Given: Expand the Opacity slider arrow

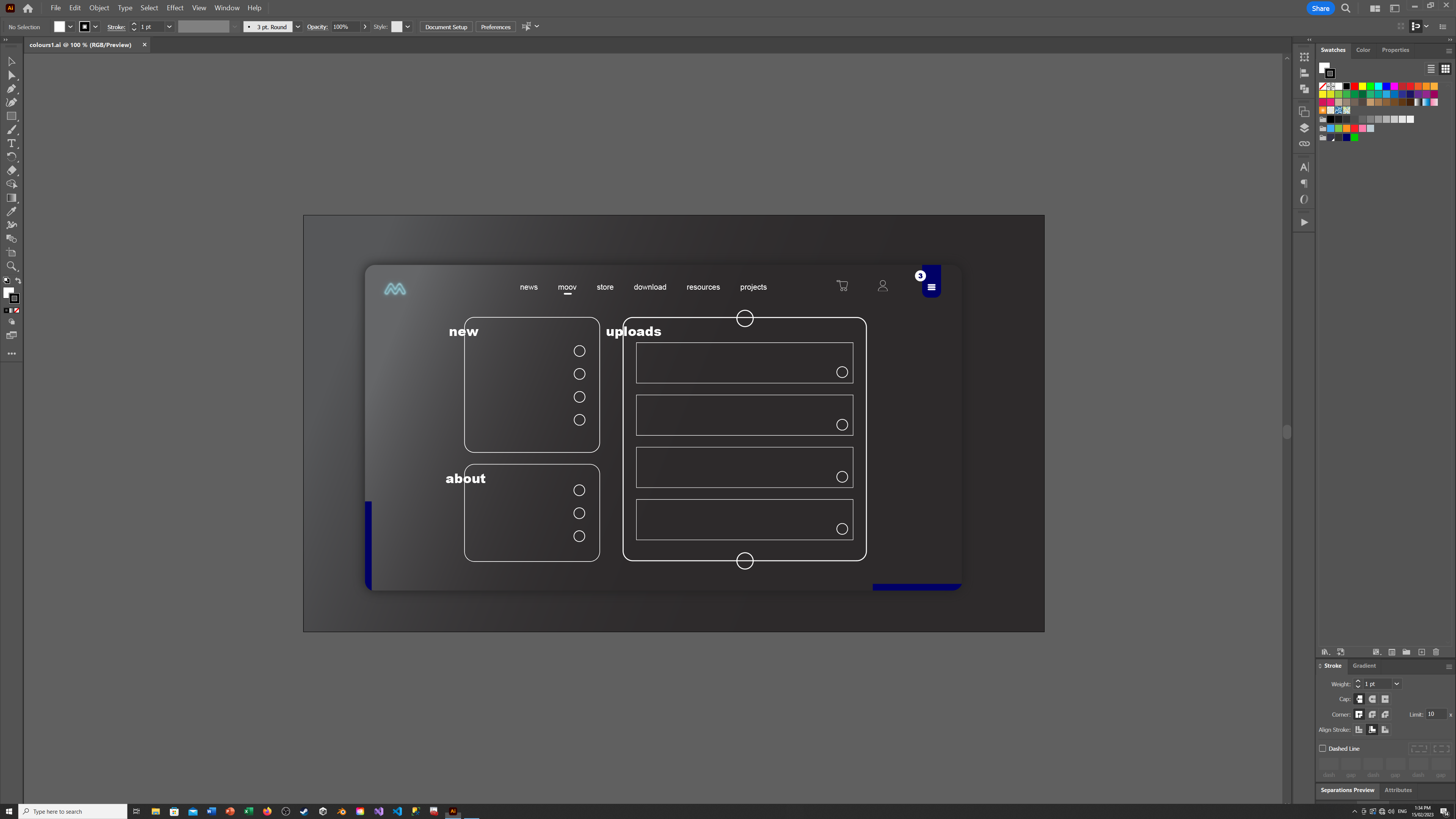Looking at the screenshot, I should tap(365, 27).
